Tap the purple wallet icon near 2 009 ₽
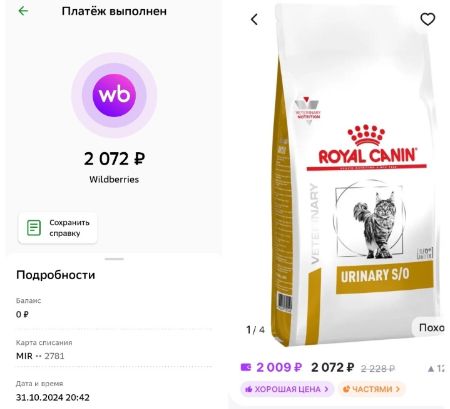The image size is (450, 409). [246, 367]
